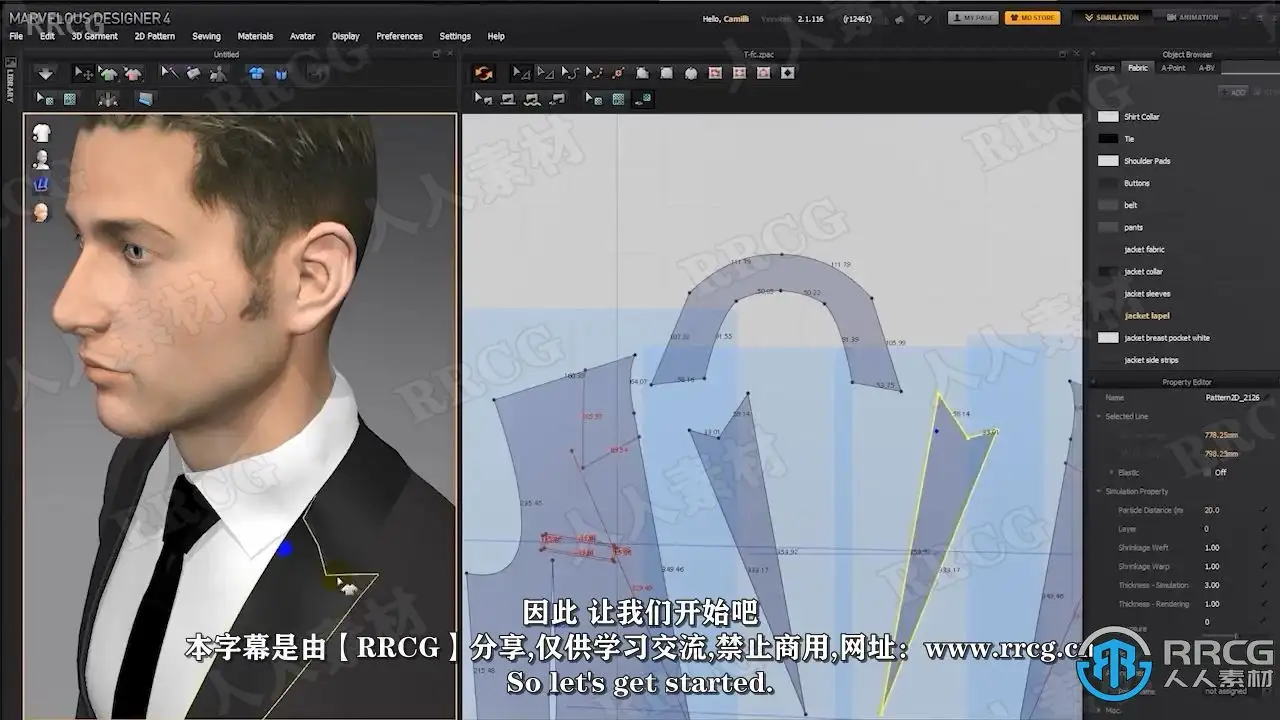Open the Avatar menu
This screenshot has width=1280, height=720.
pyautogui.click(x=302, y=36)
